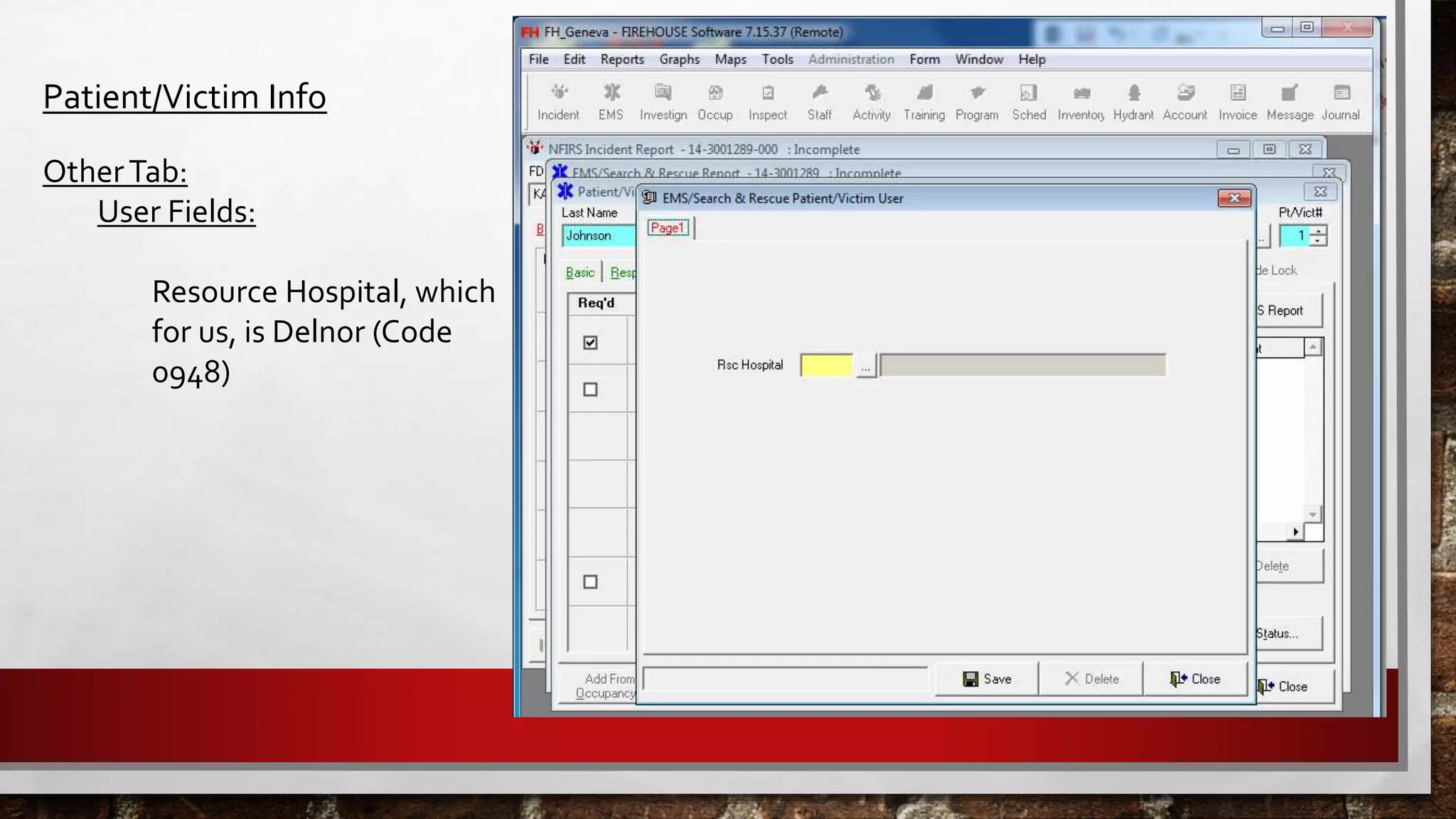
Task: Uncheck the checked Req'd checkbox
Action: point(590,343)
